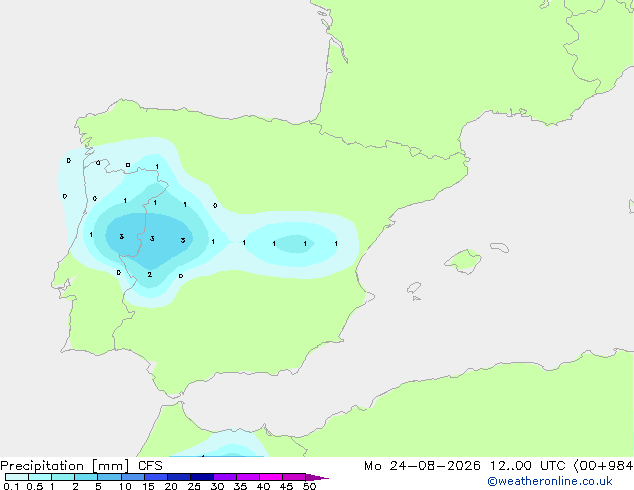Screen dimensions: 634x490
Task: Click the 'CFS' model label
Action: (150, 466)
